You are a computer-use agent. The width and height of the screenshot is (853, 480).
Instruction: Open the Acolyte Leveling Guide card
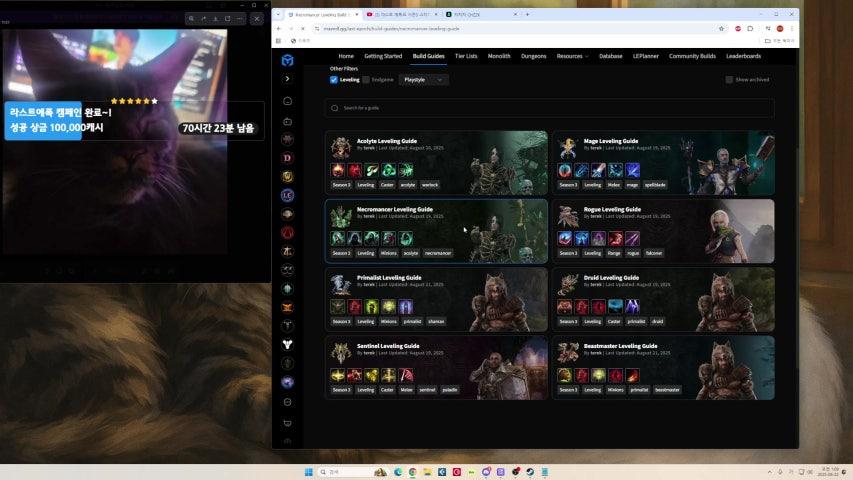pyautogui.click(x=436, y=163)
